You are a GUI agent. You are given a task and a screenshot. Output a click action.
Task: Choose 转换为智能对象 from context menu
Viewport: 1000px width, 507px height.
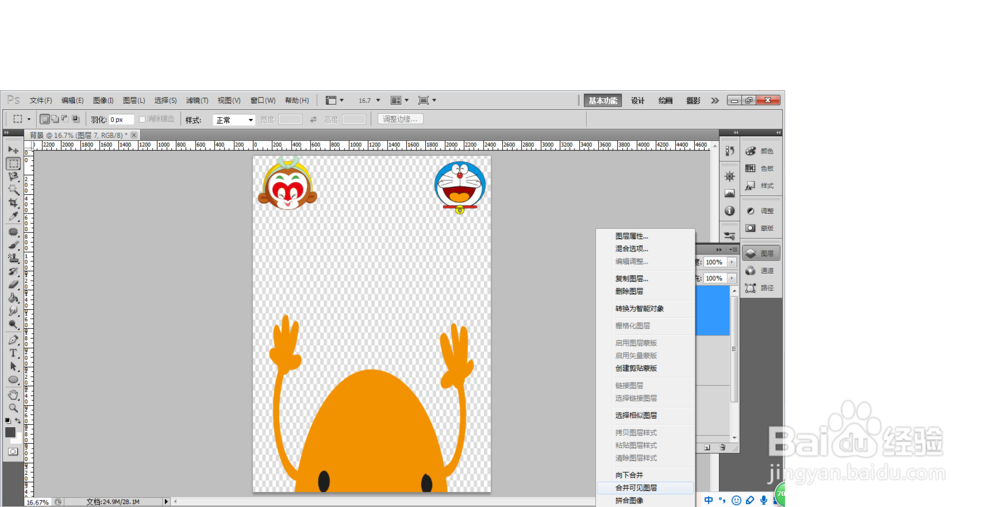click(645, 309)
